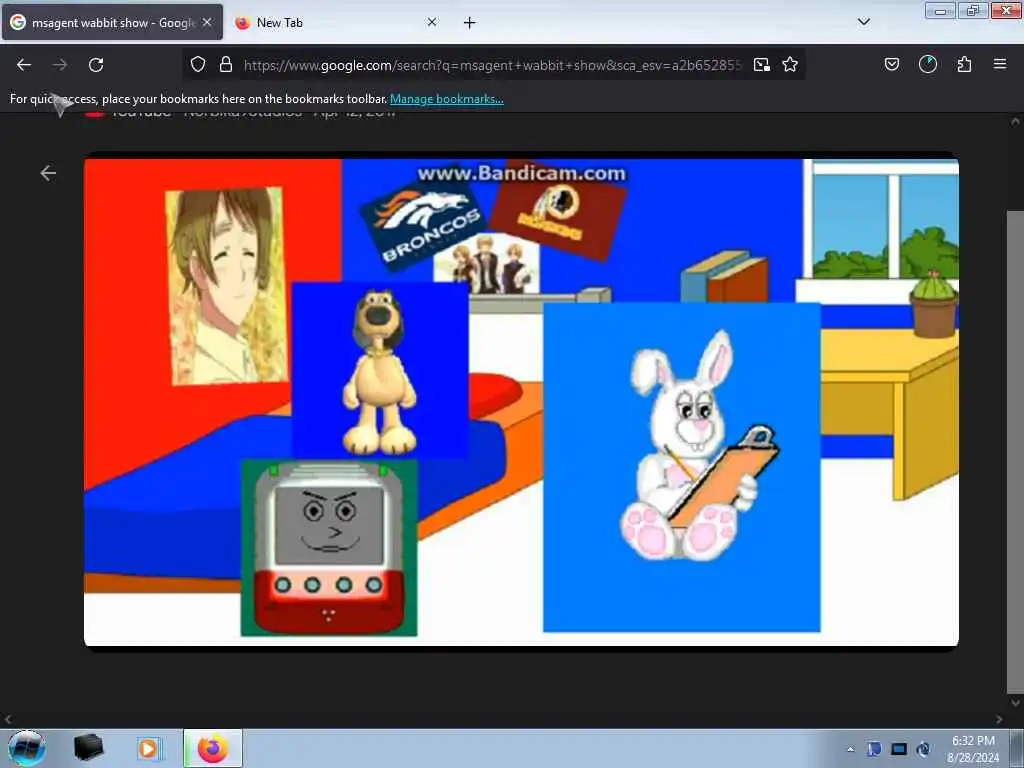1024x768 pixels.
Task: Launch Windows Media Player from taskbar
Action: [148, 748]
